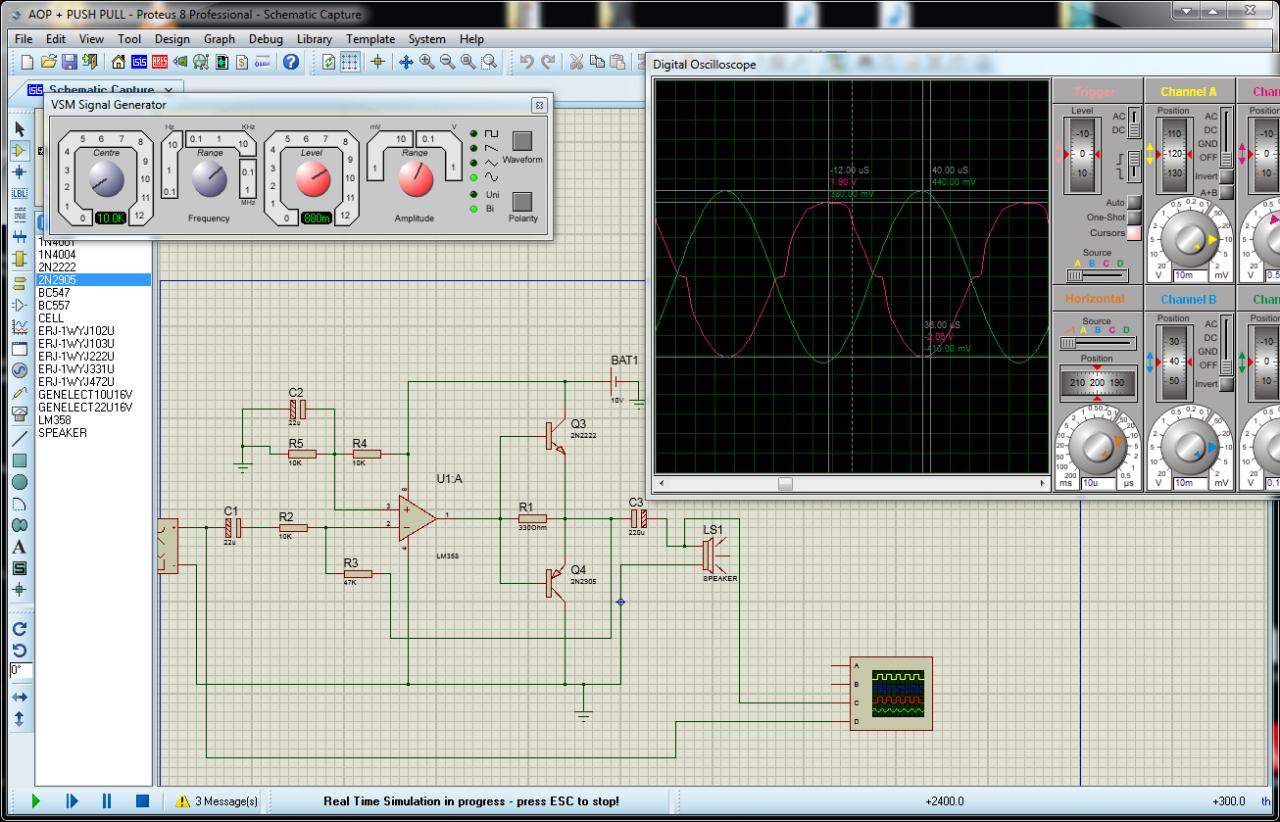Toggle the grid display icon

[x=350, y=62]
